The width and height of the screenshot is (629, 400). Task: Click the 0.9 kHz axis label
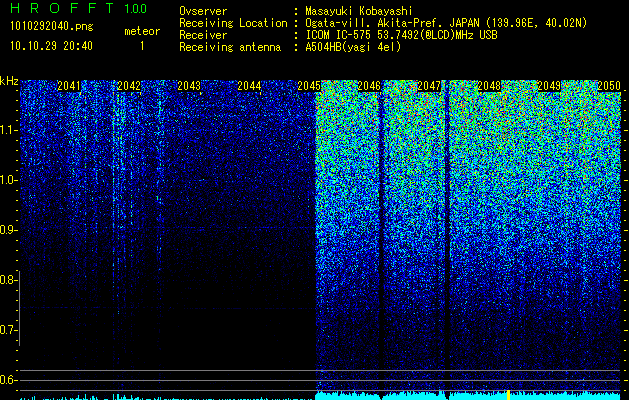click(x=8, y=230)
